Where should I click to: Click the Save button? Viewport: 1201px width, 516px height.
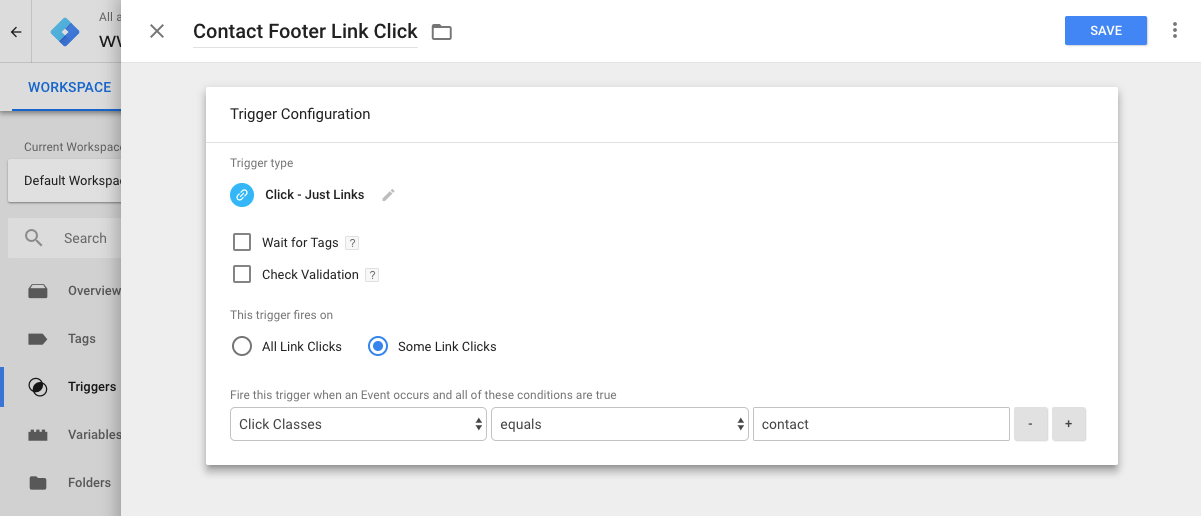[1106, 31]
